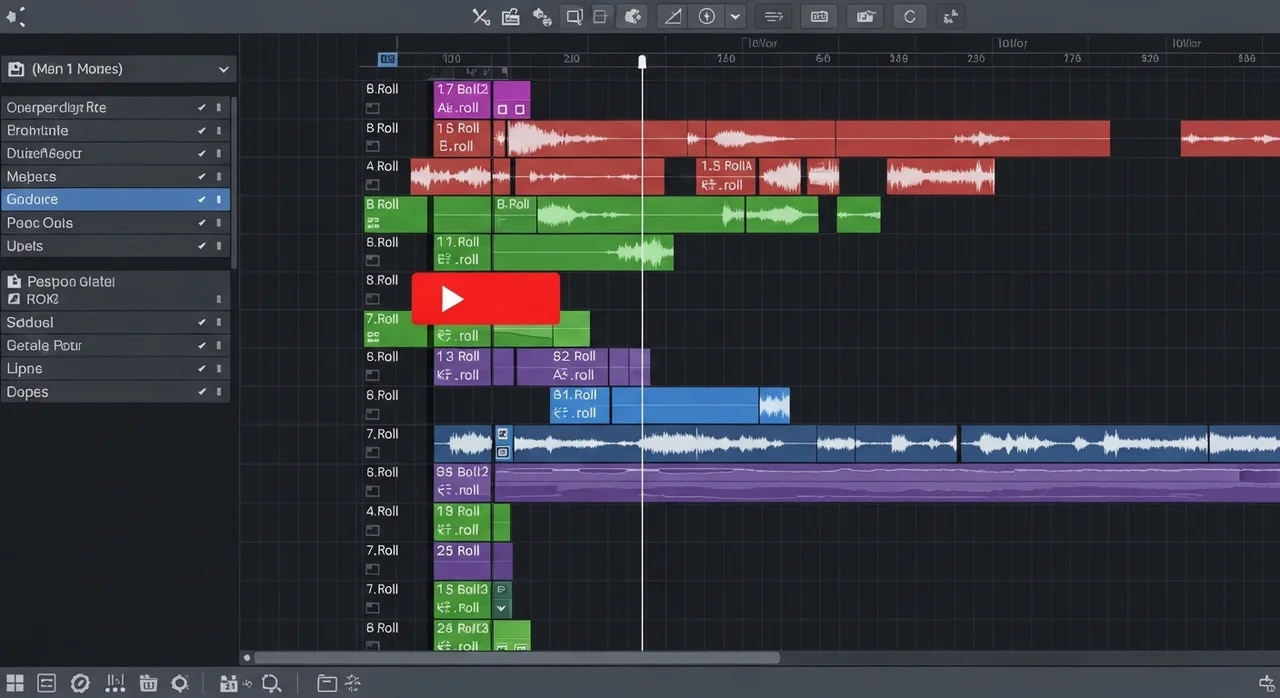The image size is (1280, 698).
Task: Toggle the checkmark on Mebecs row
Action: [203, 177]
